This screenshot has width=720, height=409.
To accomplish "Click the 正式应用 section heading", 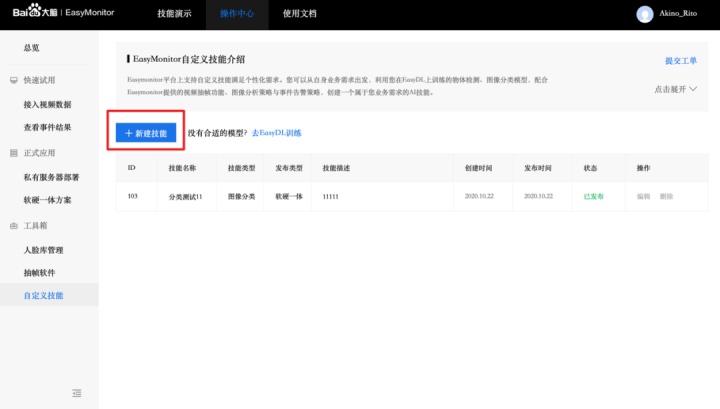I will (x=39, y=153).
